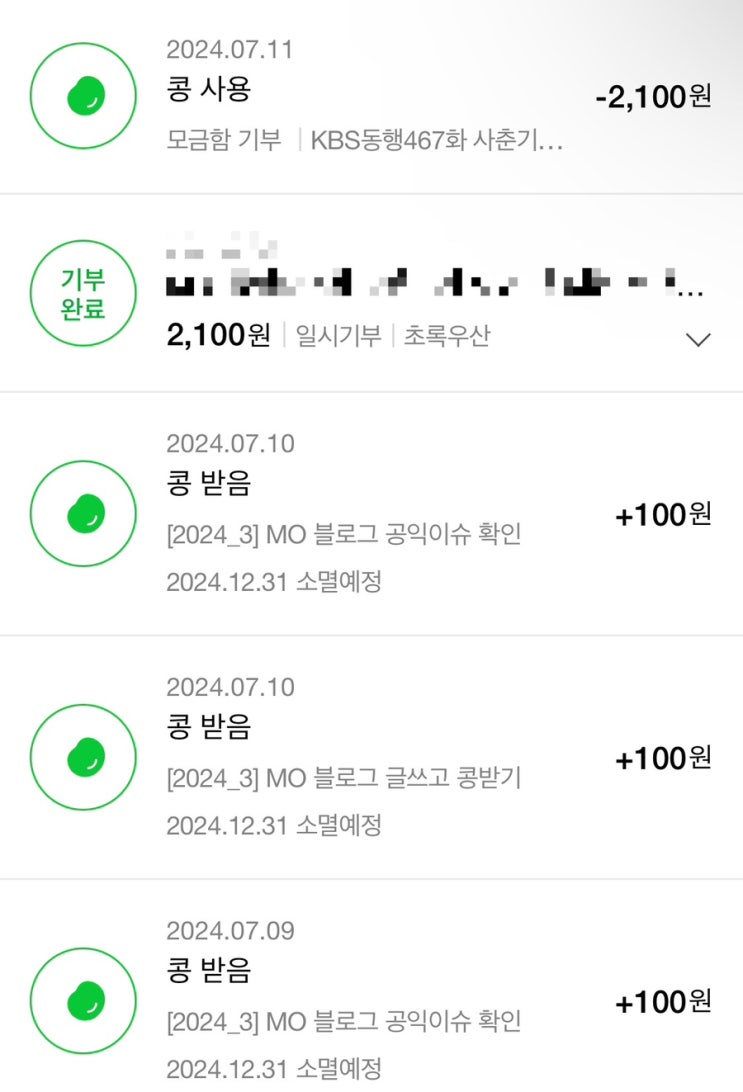Open the blurred donation title text

[x=435, y=285]
